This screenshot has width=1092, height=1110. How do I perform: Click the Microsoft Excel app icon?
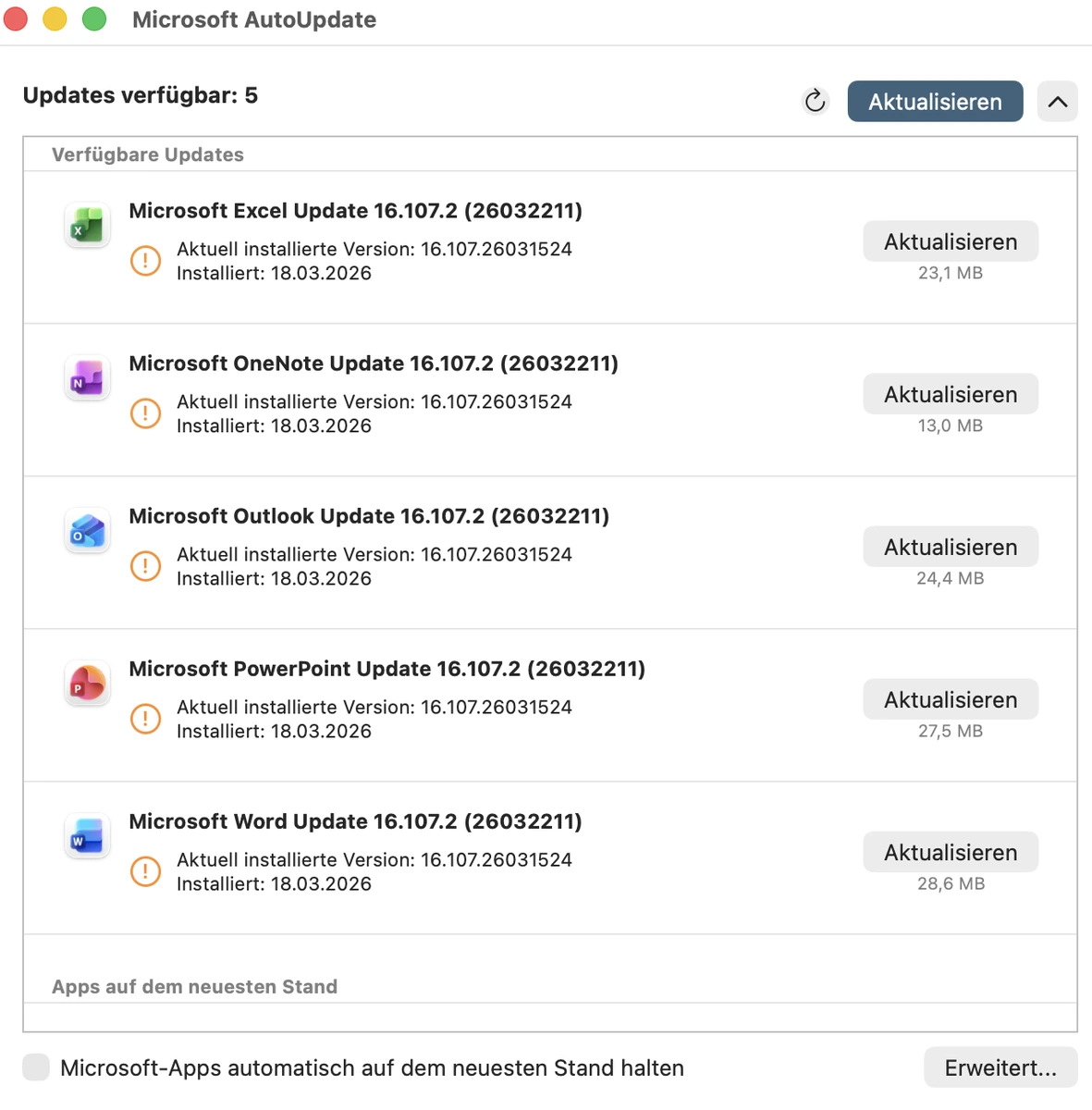(x=87, y=226)
